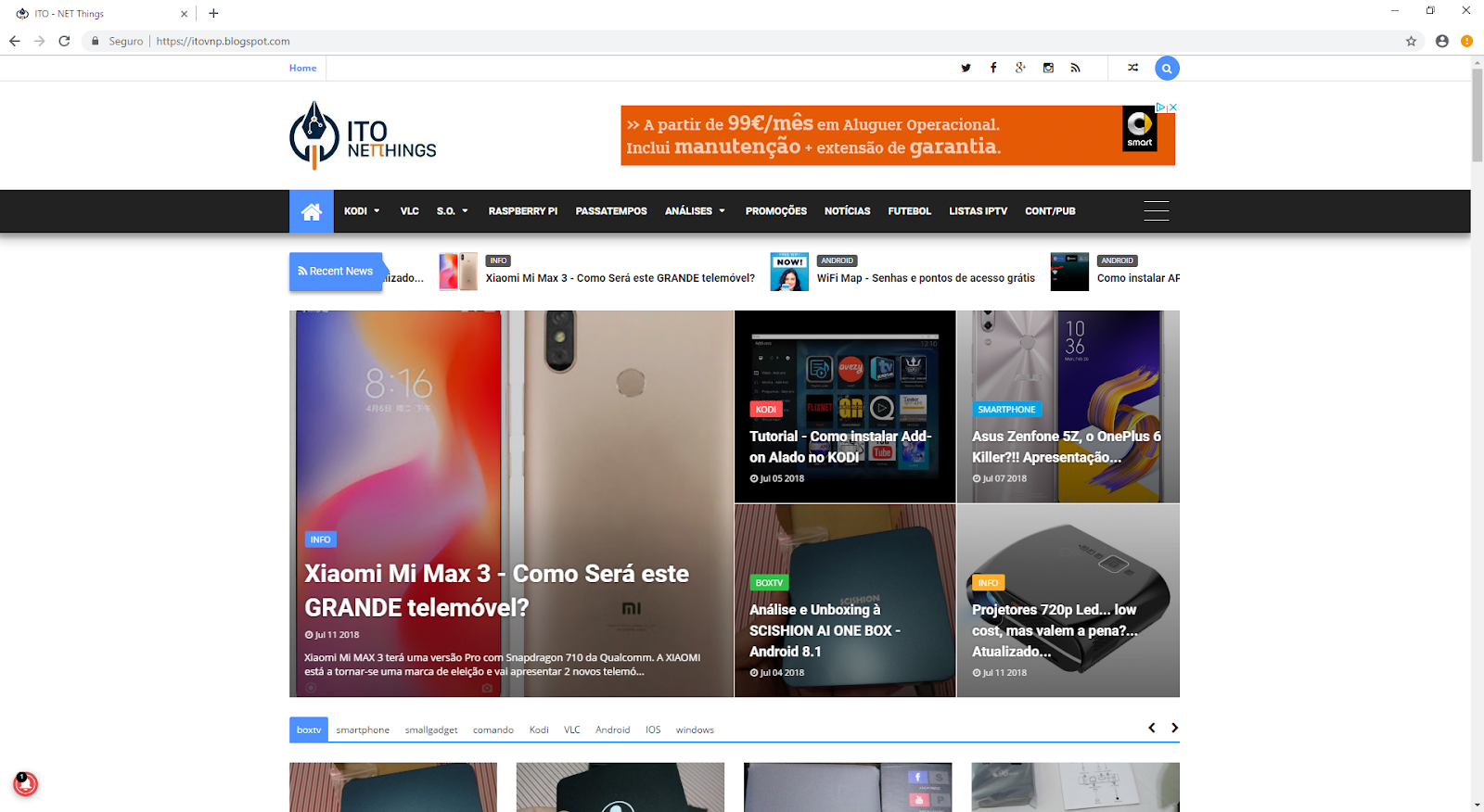This screenshot has height=812, width=1484.
Task: Open the NOTÍCIAS menu item
Action: [x=848, y=211]
